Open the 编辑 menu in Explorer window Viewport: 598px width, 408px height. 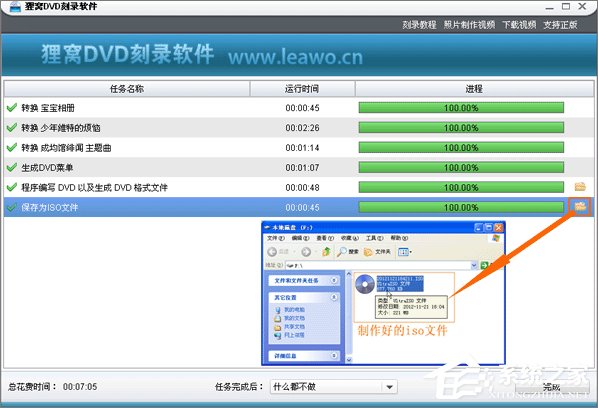pyautogui.click(x=300, y=238)
